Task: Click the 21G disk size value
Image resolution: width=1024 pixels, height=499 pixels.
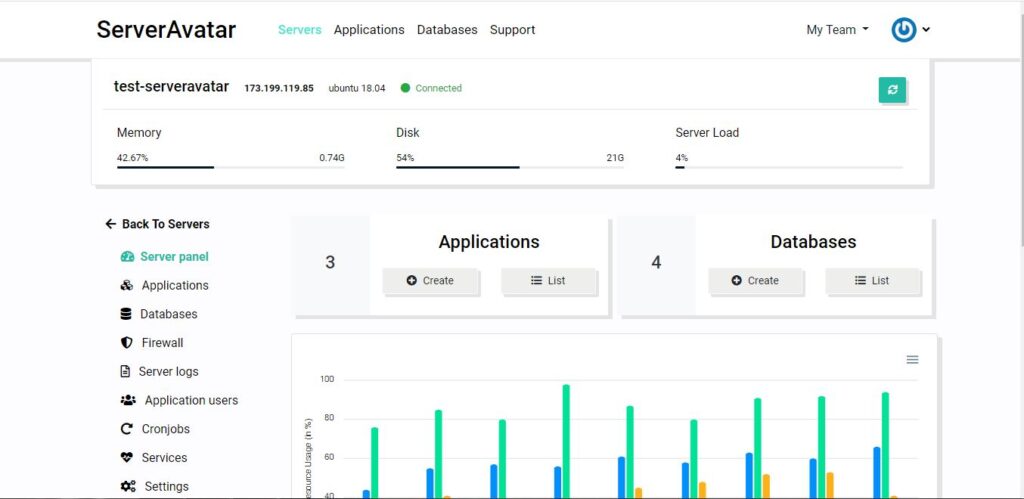Action: pyautogui.click(x=615, y=157)
